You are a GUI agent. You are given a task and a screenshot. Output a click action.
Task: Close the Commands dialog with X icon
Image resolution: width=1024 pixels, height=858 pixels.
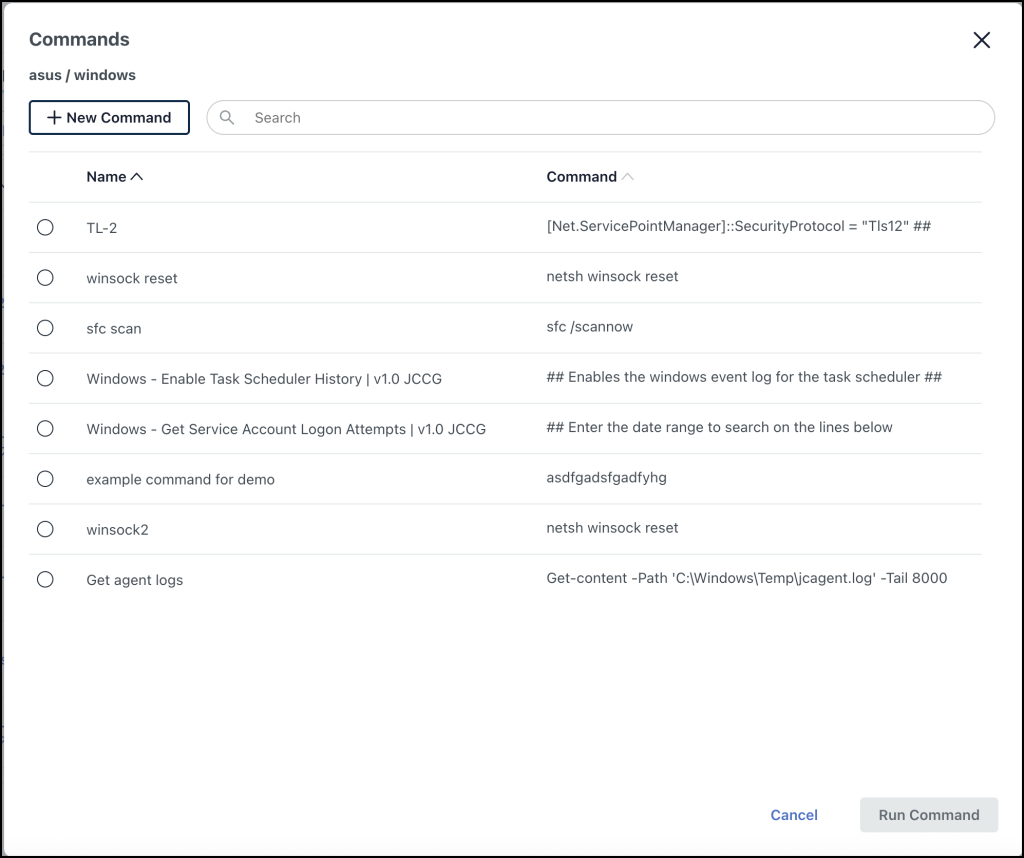tap(981, 40)
